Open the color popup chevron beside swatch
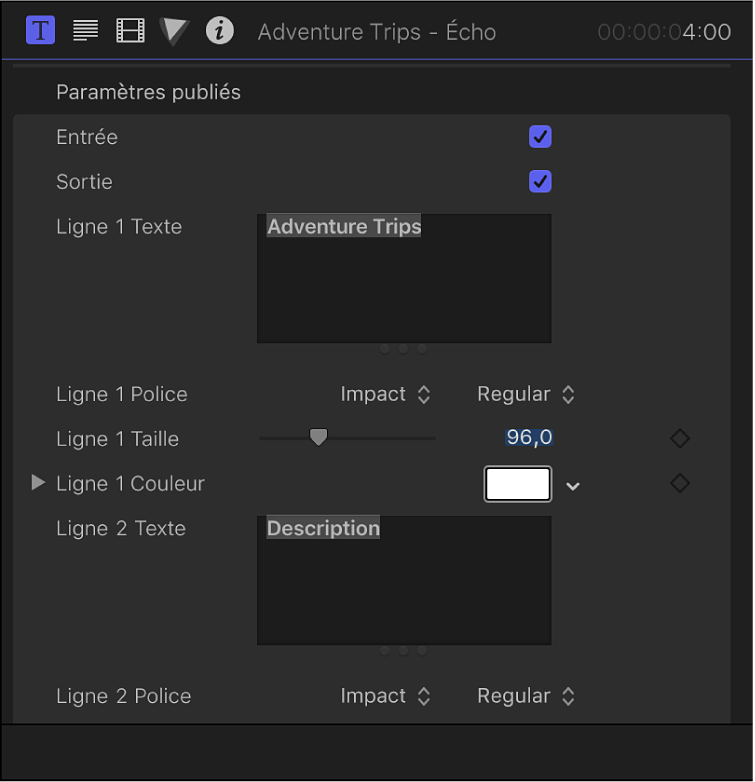The width and height of the screenshot is (755, 782). 573,486
